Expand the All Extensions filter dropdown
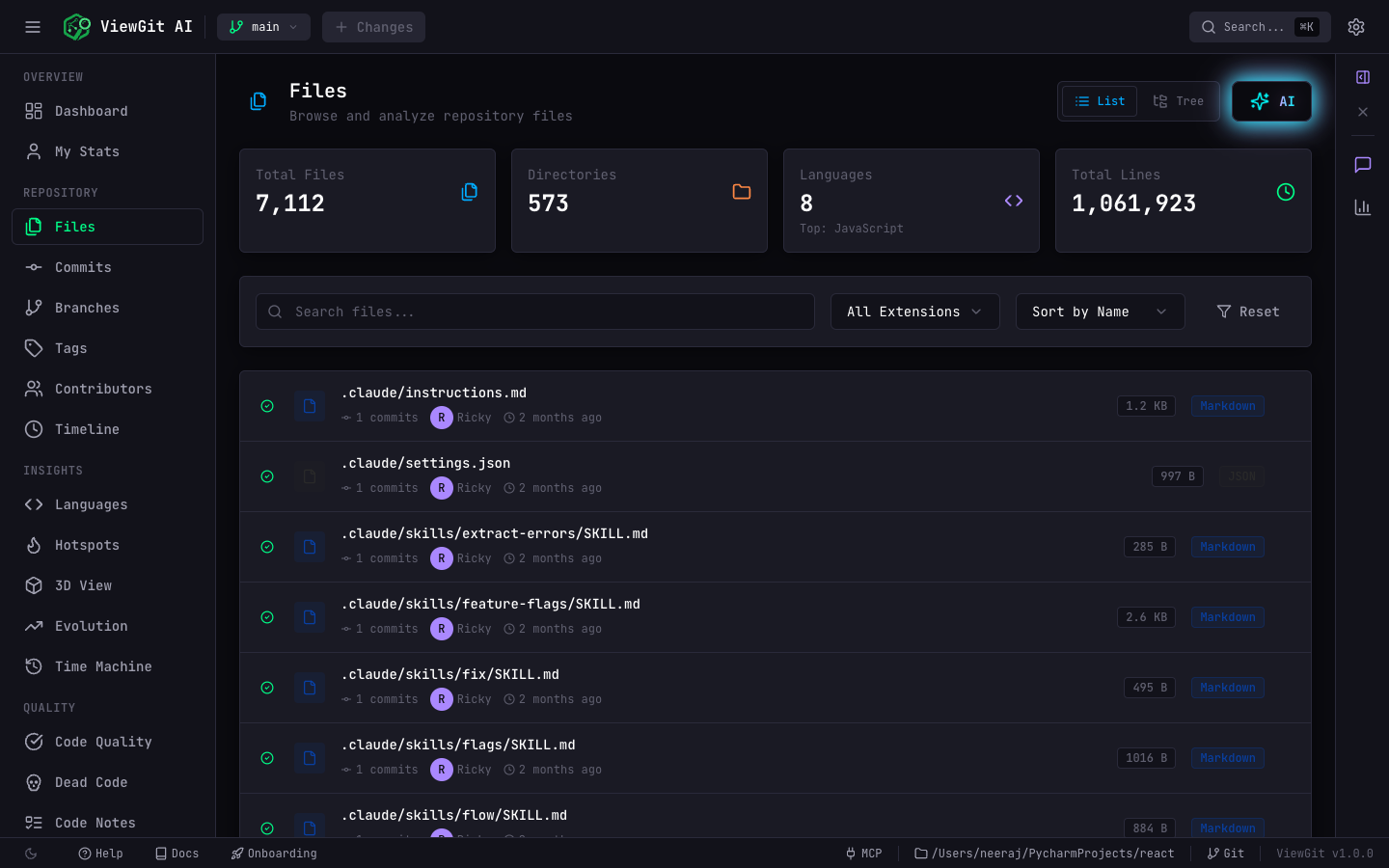This screenshot has width=1389, height=868. (x=914, y=312)
